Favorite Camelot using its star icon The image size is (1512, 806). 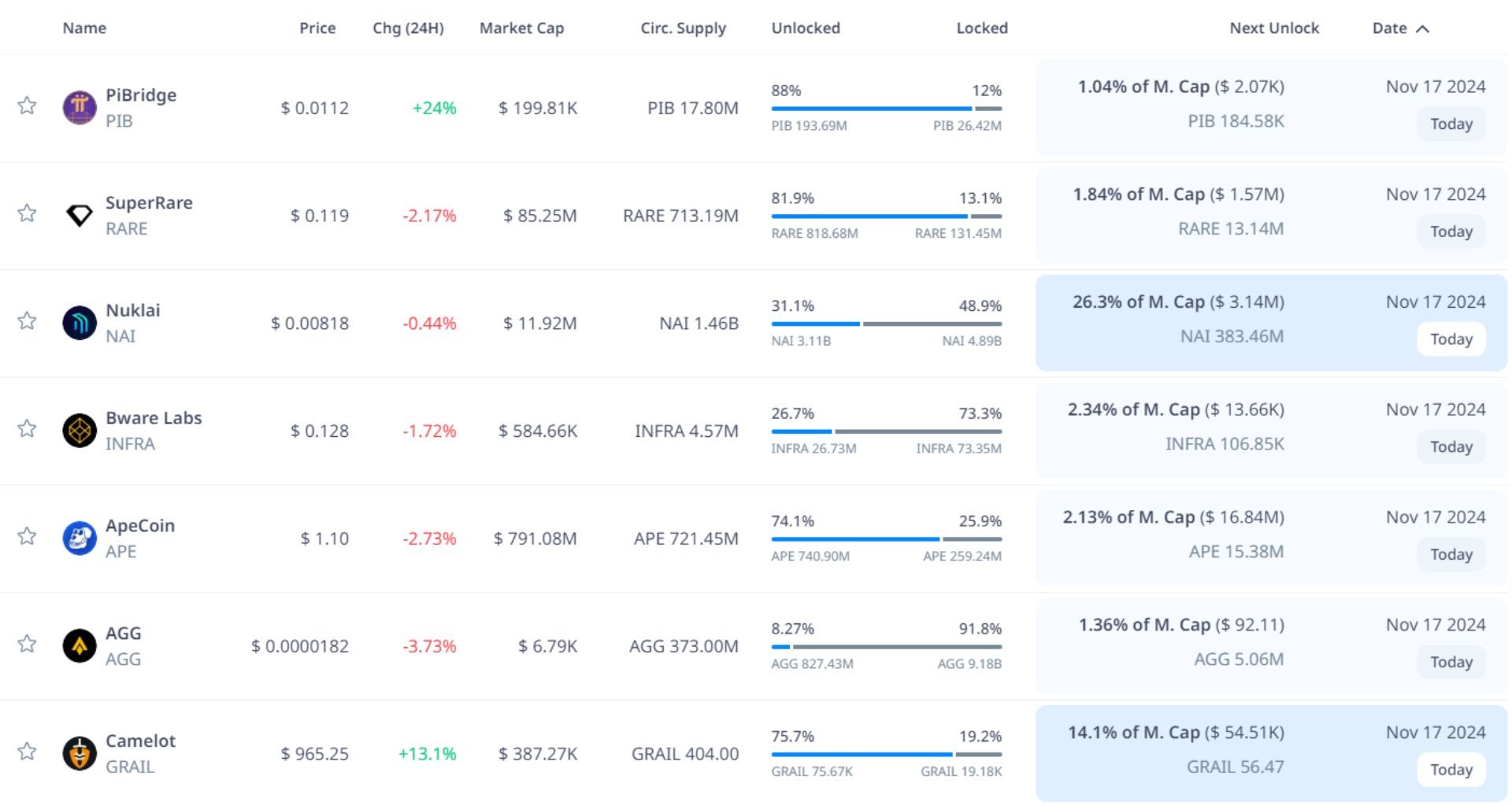27,751
